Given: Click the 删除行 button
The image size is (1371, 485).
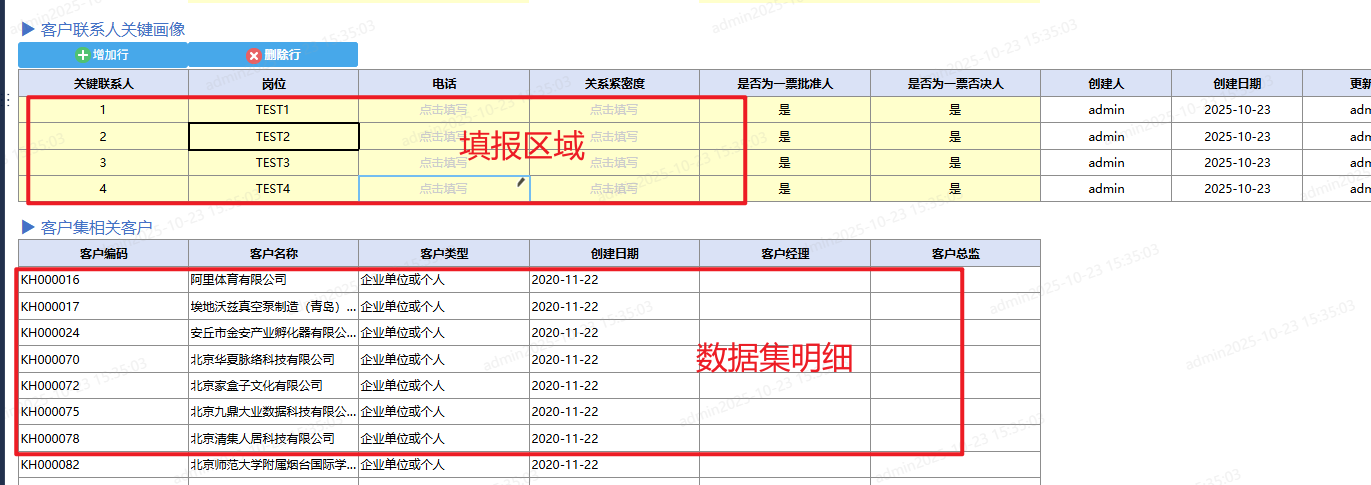Looking at the screenshot, I should tap(273, 55).
